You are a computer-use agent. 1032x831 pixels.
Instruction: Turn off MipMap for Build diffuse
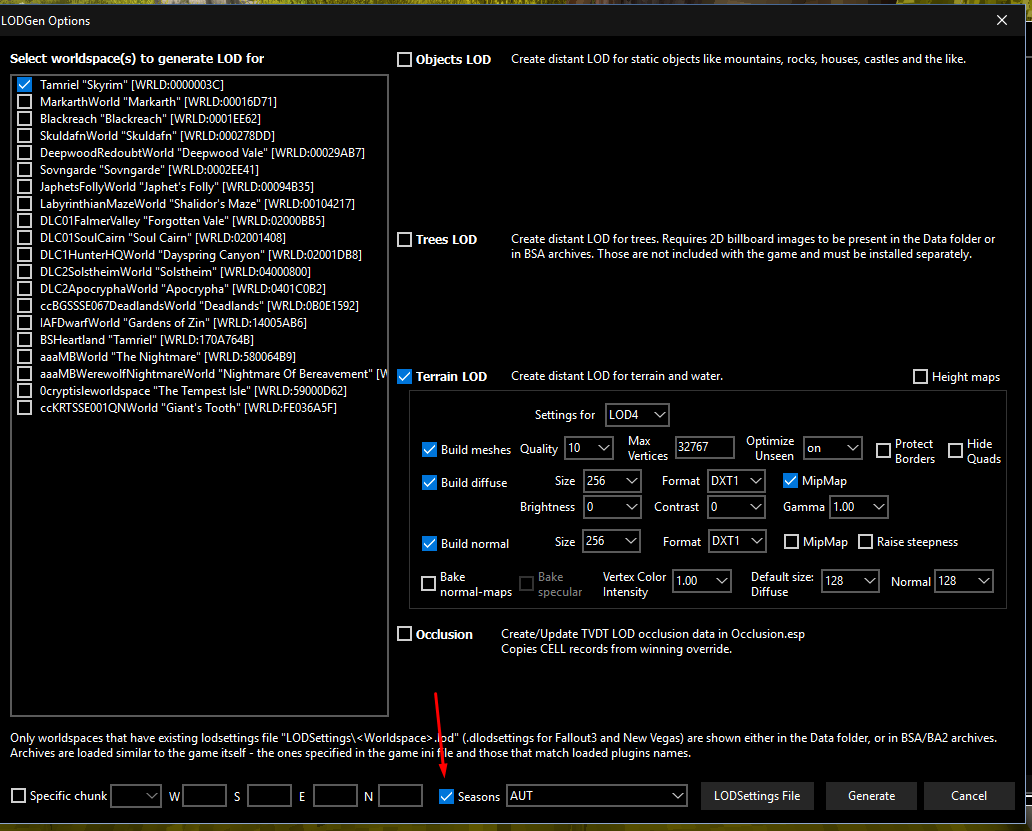click(790, 481)
